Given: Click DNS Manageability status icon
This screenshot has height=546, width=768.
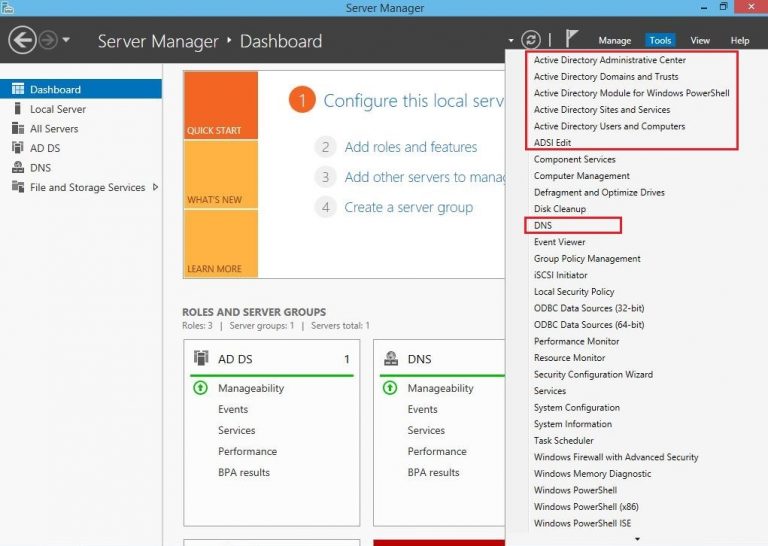Looking at the screenshot, I should point(390,388).
